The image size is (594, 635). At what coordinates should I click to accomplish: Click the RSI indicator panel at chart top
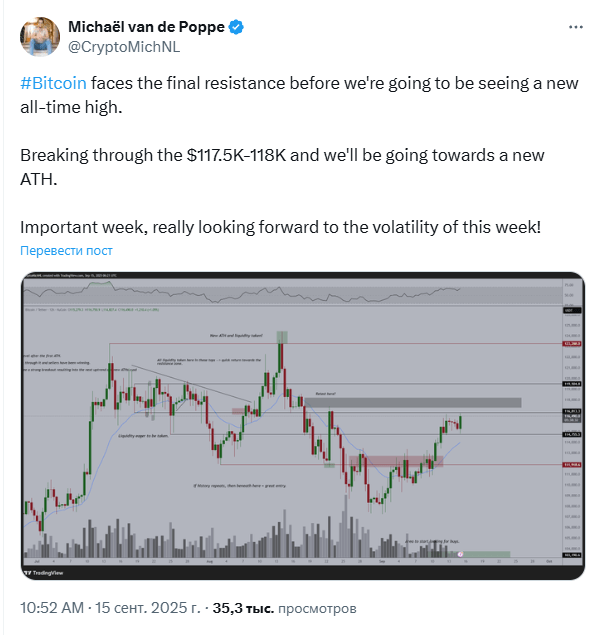point(293,292)
